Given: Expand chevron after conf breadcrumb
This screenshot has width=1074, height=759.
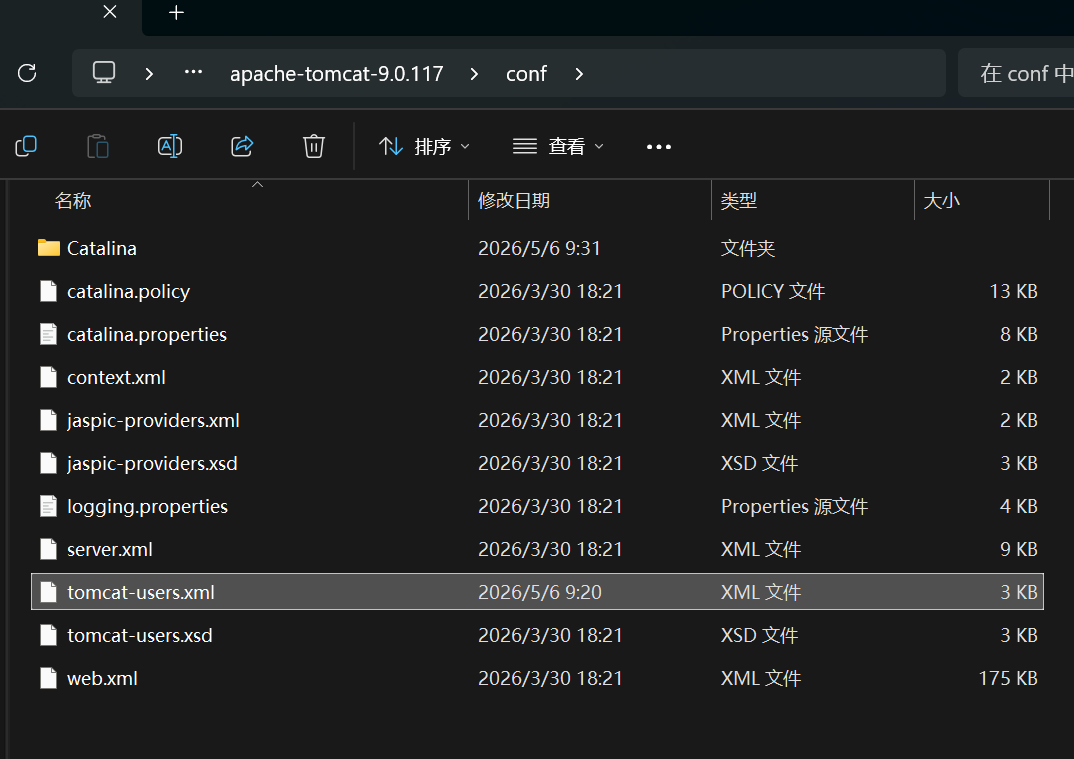Looking at the screenshot, I should [x=579, y=73].
